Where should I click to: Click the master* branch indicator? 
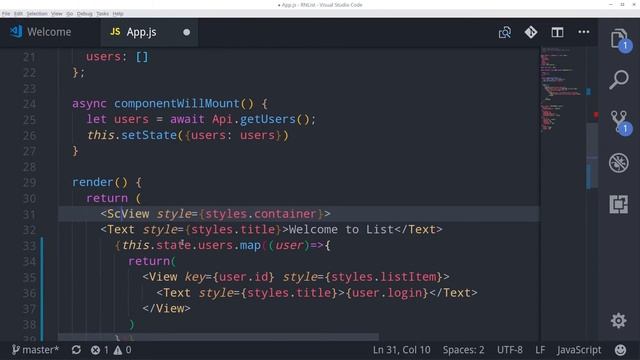[35, 350]
